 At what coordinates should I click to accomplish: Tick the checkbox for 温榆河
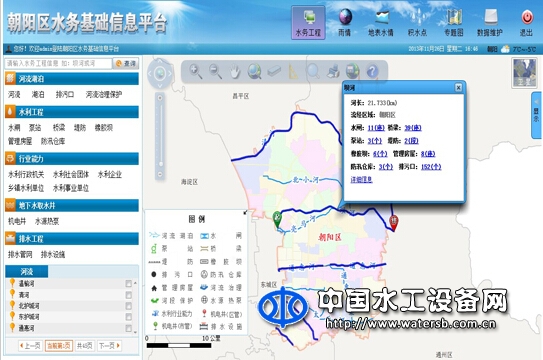click(x=128, y=284)
